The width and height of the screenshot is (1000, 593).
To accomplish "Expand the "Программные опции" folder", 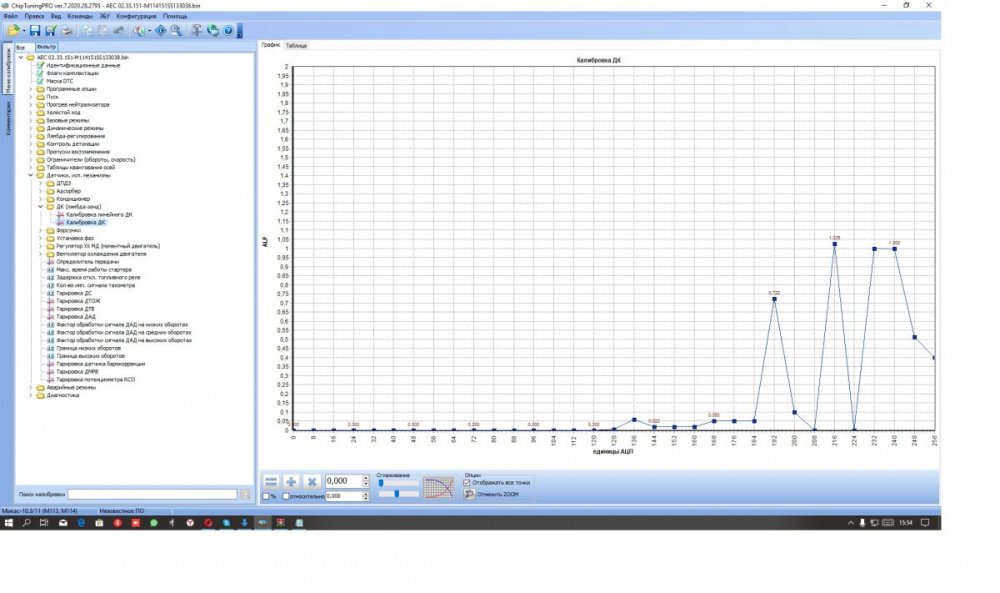I will coord(30,88).
